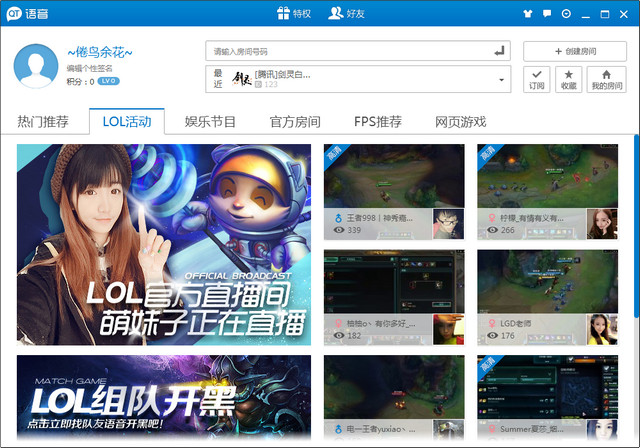This screenshot has width=640, height=448.
Task: Open the LOL官方直播间 banner
Action: 164,244
